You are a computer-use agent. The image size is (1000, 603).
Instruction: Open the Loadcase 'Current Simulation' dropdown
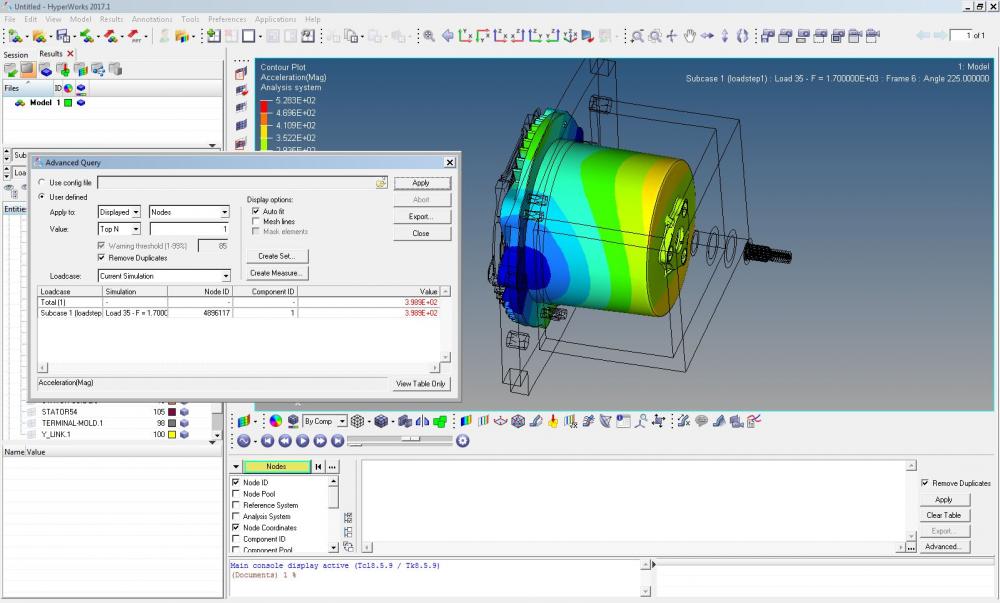(164, 276)
